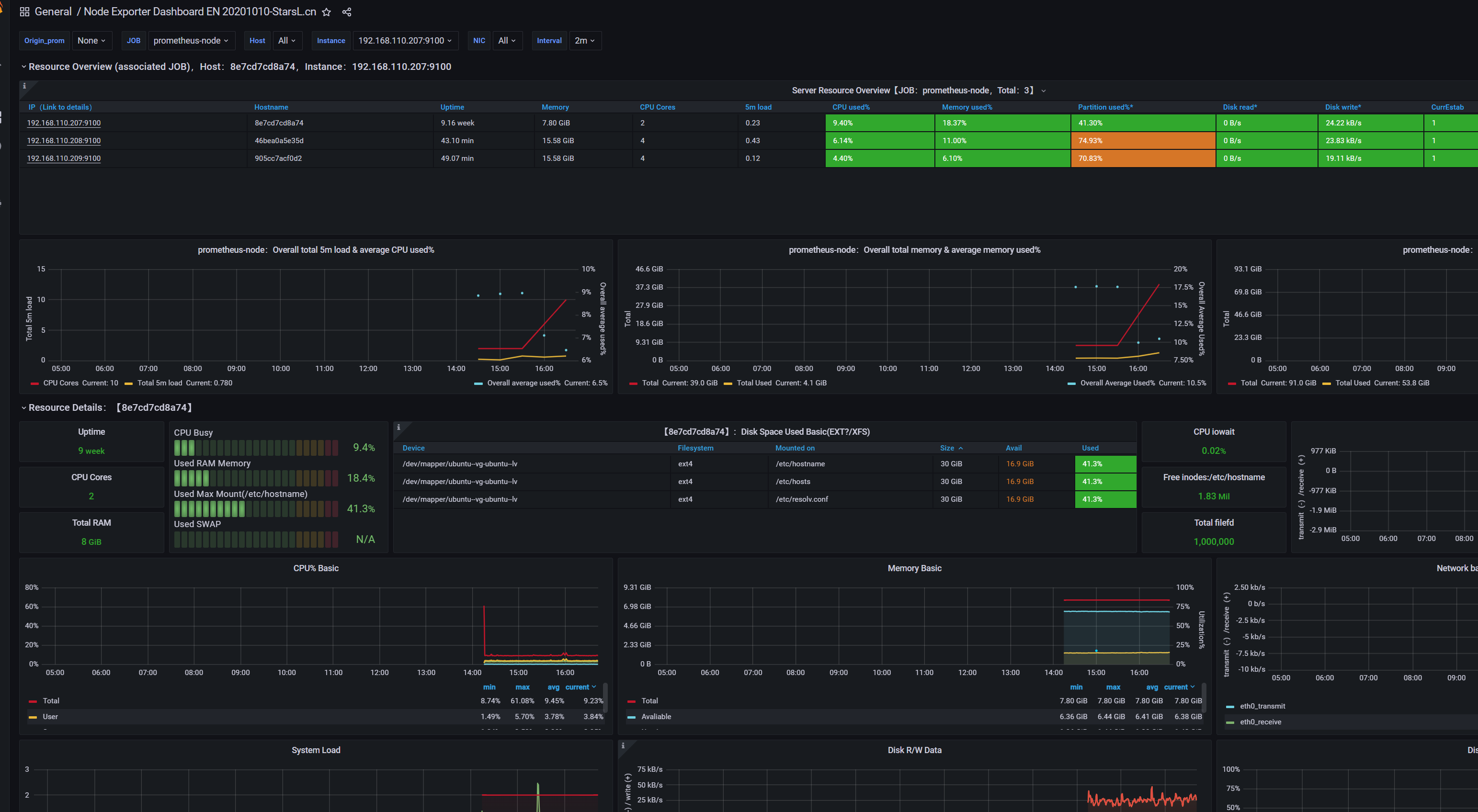Sort disk table by Filesystem column
This screenshot has height=812, width=1478.
coord(695,448)
